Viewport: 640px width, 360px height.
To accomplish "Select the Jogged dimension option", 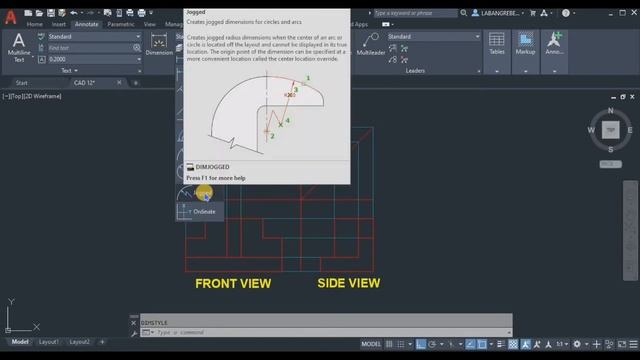I will point(200,192).
